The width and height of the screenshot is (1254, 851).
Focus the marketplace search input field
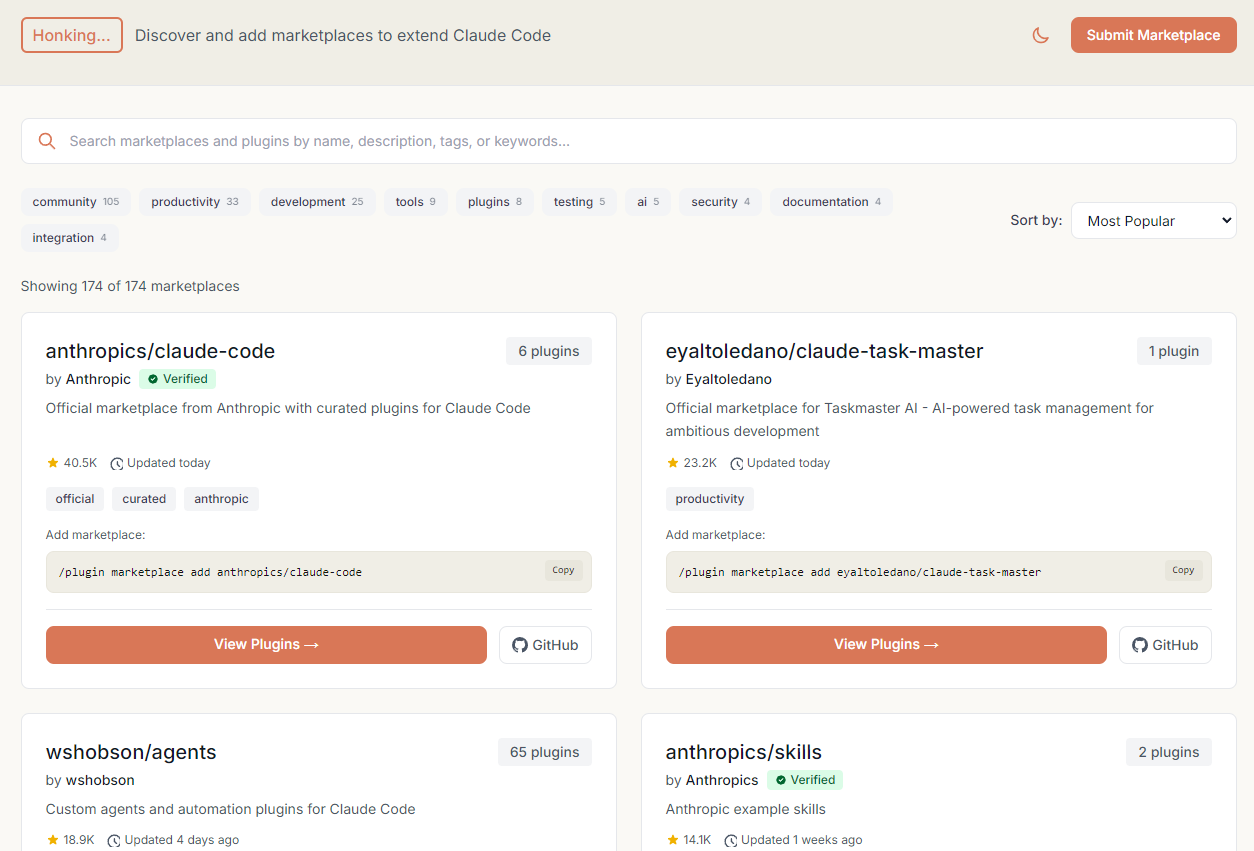640,141
